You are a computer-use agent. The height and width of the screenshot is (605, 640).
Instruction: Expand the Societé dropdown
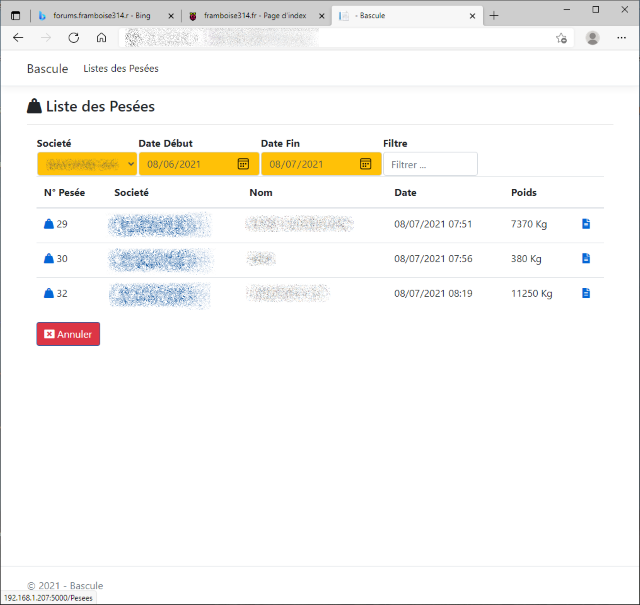[x=87, y=164]
